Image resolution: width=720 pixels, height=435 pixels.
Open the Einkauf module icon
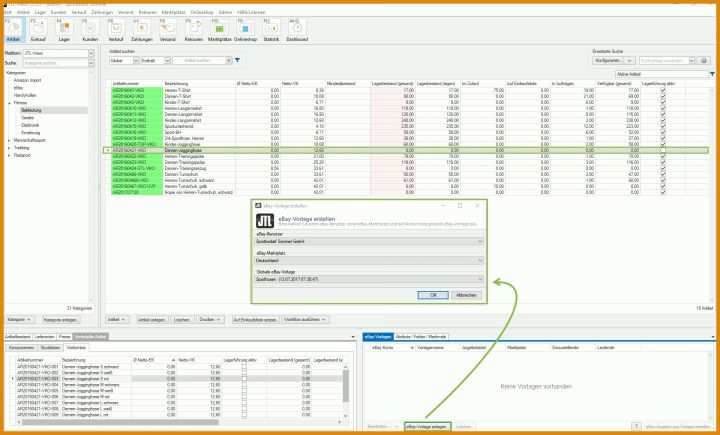[38, 30]
